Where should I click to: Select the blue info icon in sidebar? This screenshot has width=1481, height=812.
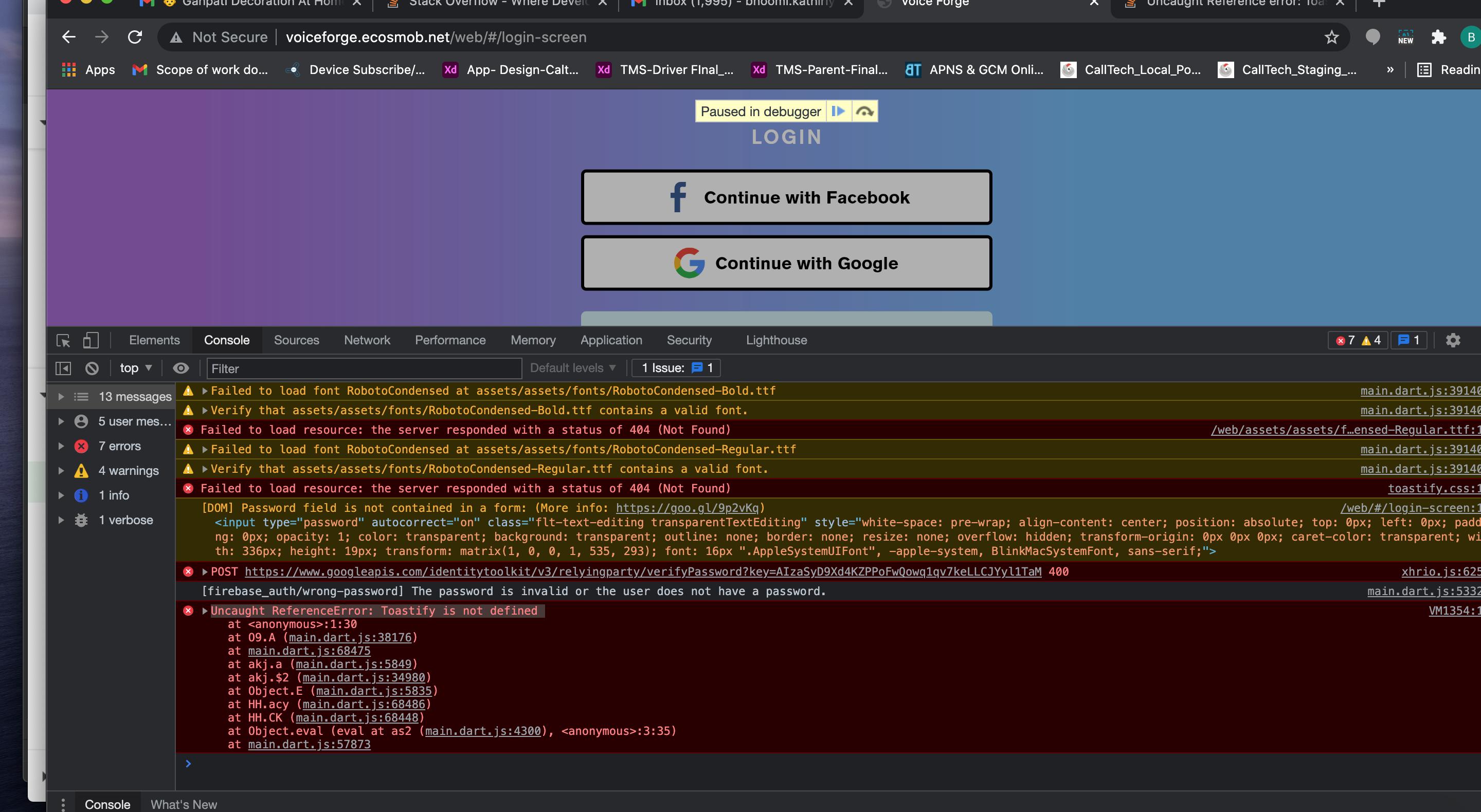82,495
